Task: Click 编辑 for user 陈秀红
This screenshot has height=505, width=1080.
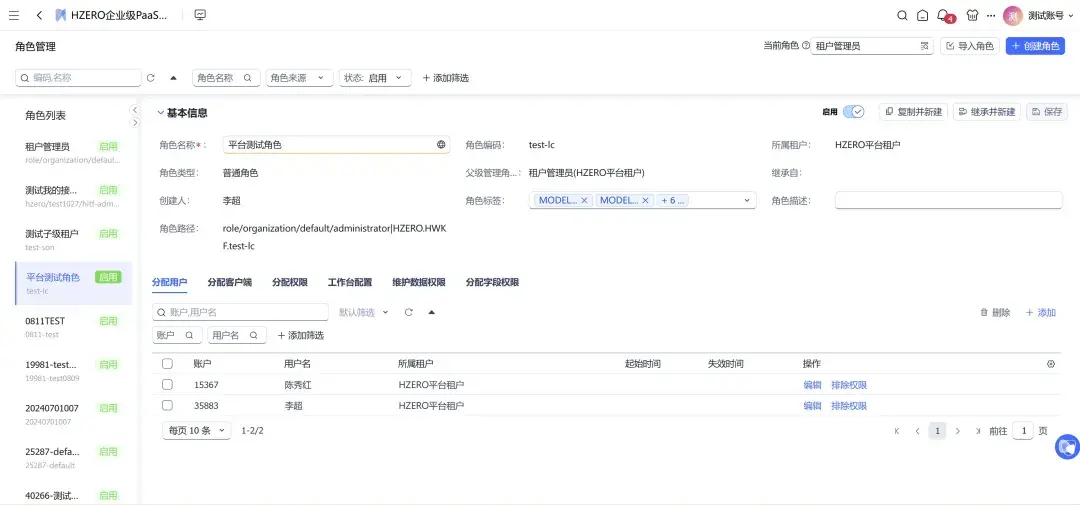Action: [x=812, y=385]
